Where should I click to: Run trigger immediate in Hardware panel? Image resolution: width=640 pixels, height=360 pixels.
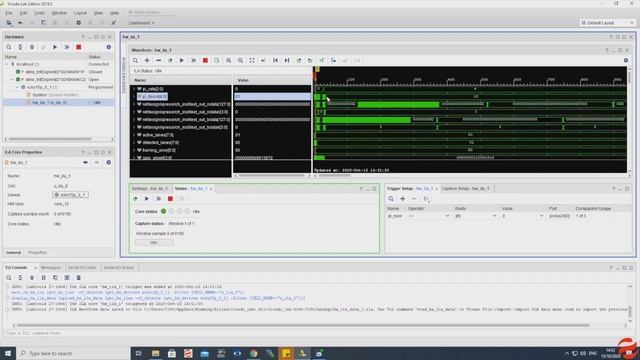coord(67,47)
